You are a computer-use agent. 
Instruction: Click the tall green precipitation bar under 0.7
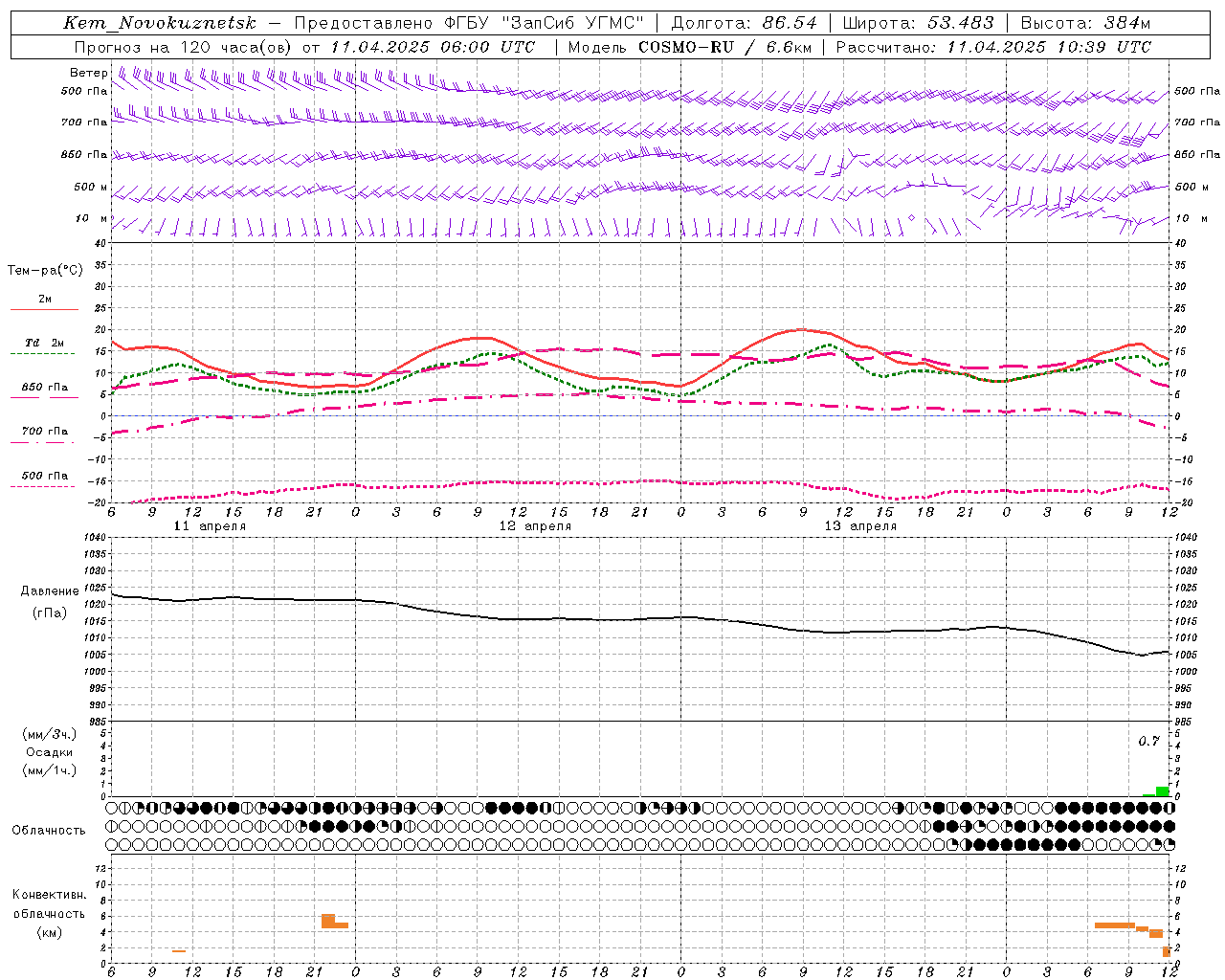(x=1162, y=791)
